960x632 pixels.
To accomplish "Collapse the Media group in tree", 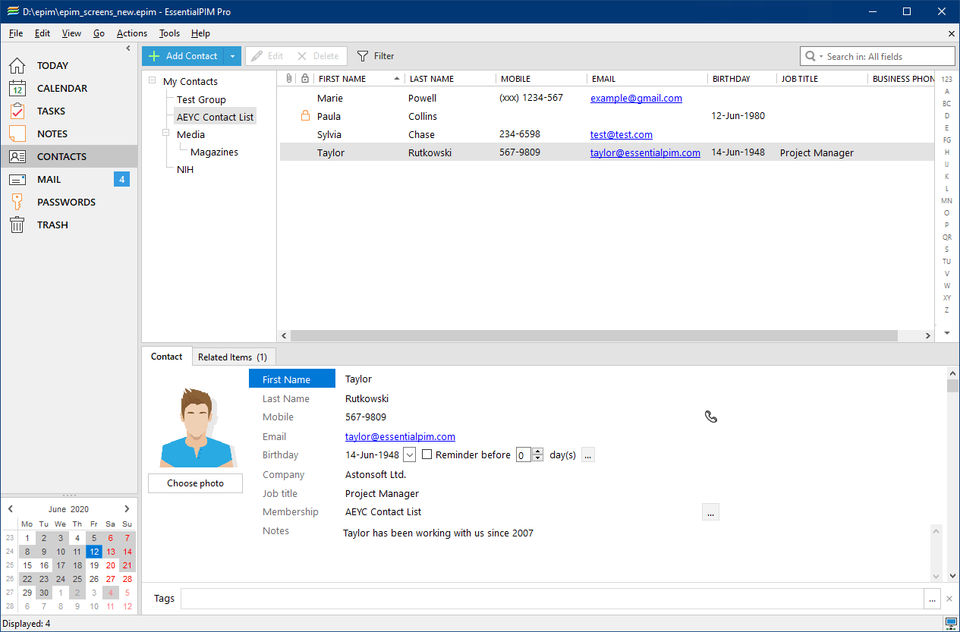I will [x=166, y=134].
